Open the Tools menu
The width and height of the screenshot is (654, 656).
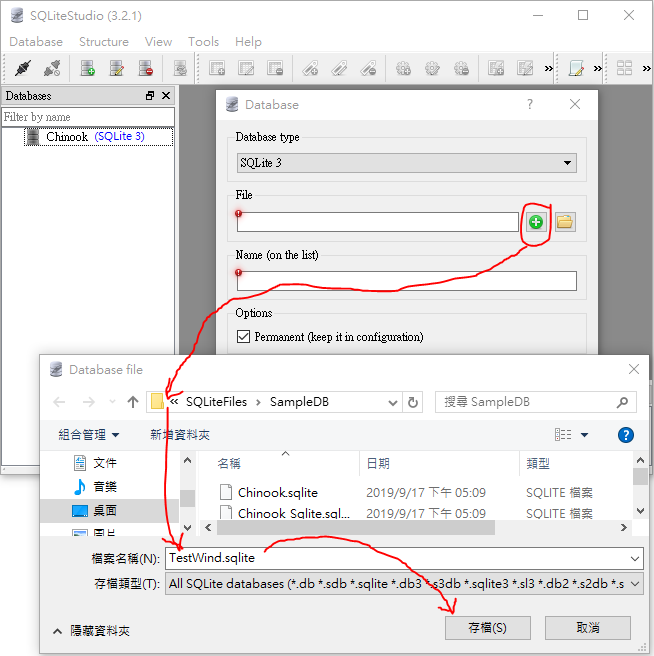203,42
